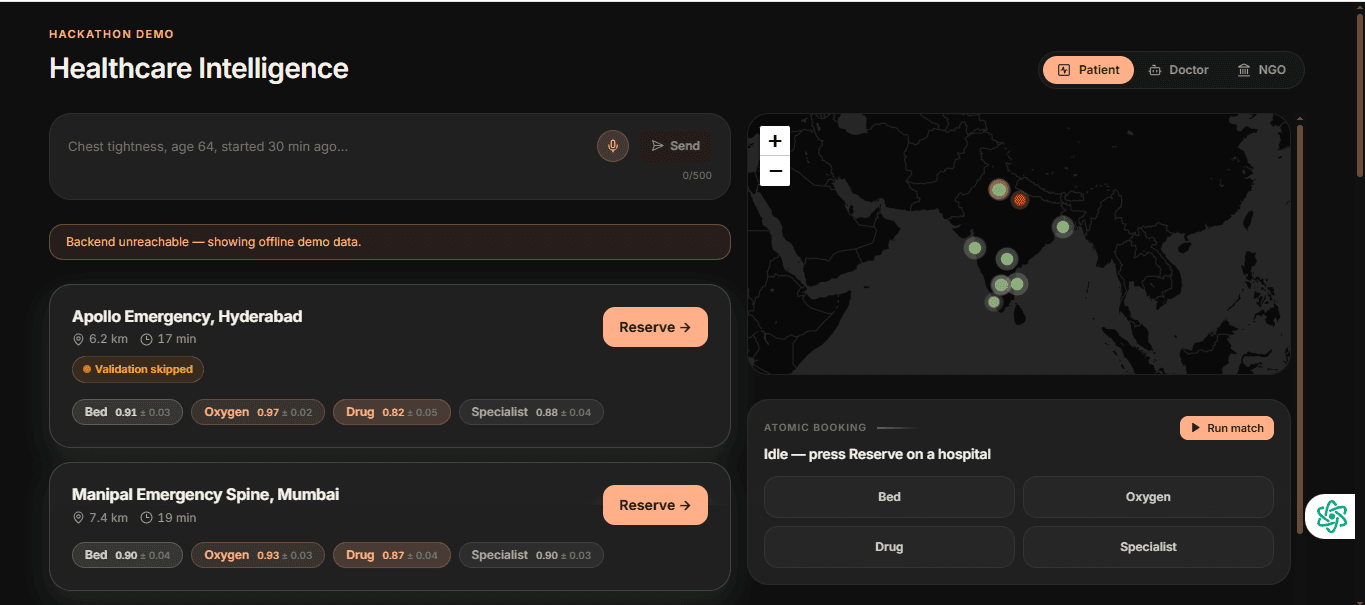Click the Bed 0.91 chip for Apollo
The height and width of the screenshot is (605, 1365).
(x=127, y=412)
